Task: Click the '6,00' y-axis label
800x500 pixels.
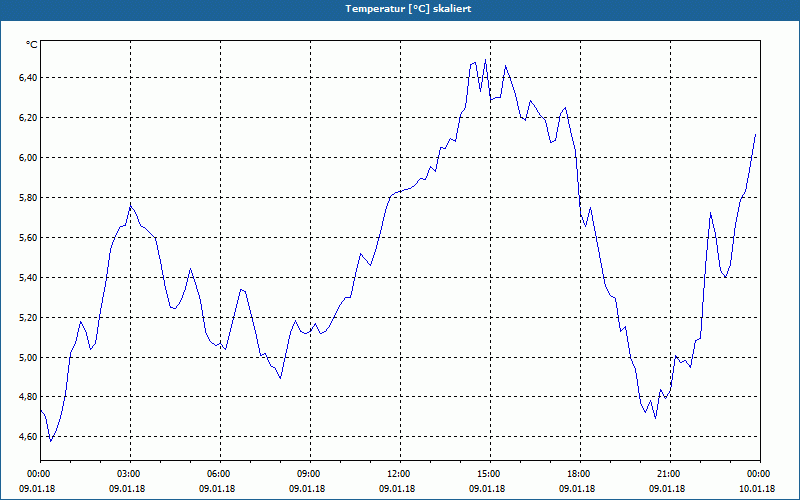Action: (x=28, y=158)
